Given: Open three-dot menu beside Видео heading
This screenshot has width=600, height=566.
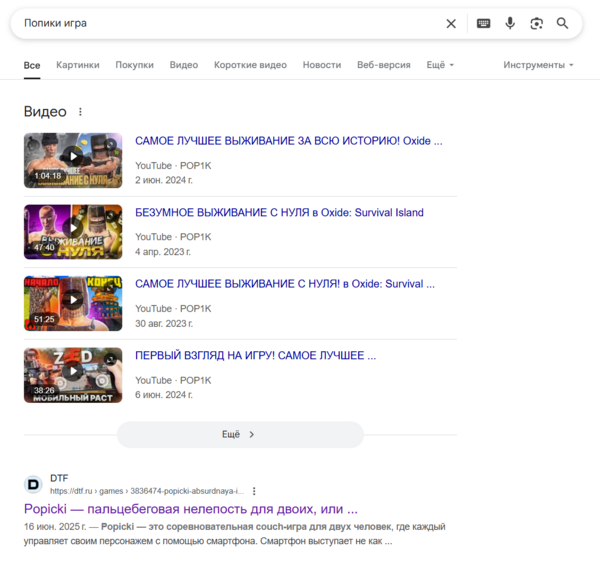Looking at the screenshot, I should tap(80, 112).
